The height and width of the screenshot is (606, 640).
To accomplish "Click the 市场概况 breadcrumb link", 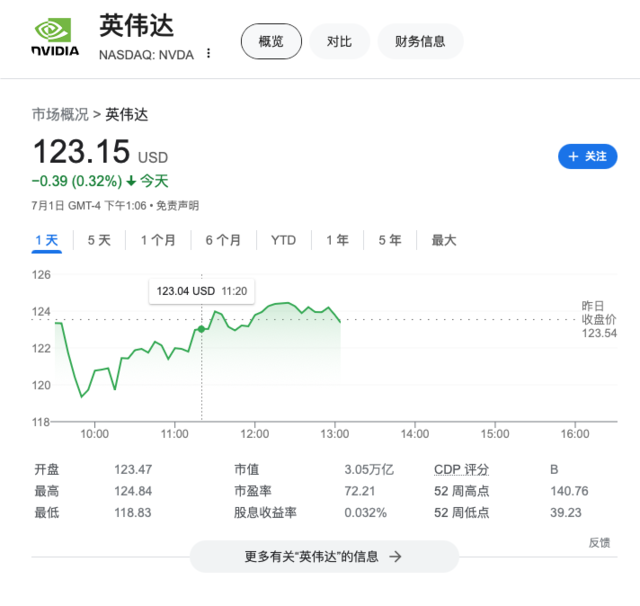I will coord(60,115).
